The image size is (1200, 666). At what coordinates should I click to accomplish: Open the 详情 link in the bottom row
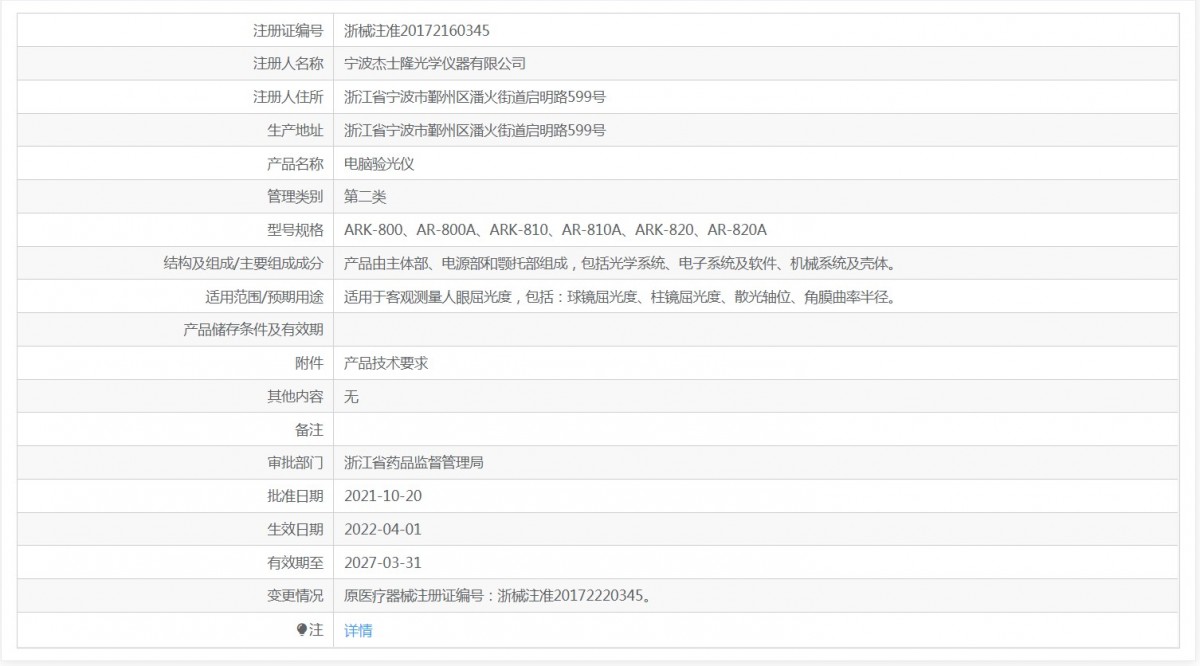pyautogui.click(x=358, y=630)
